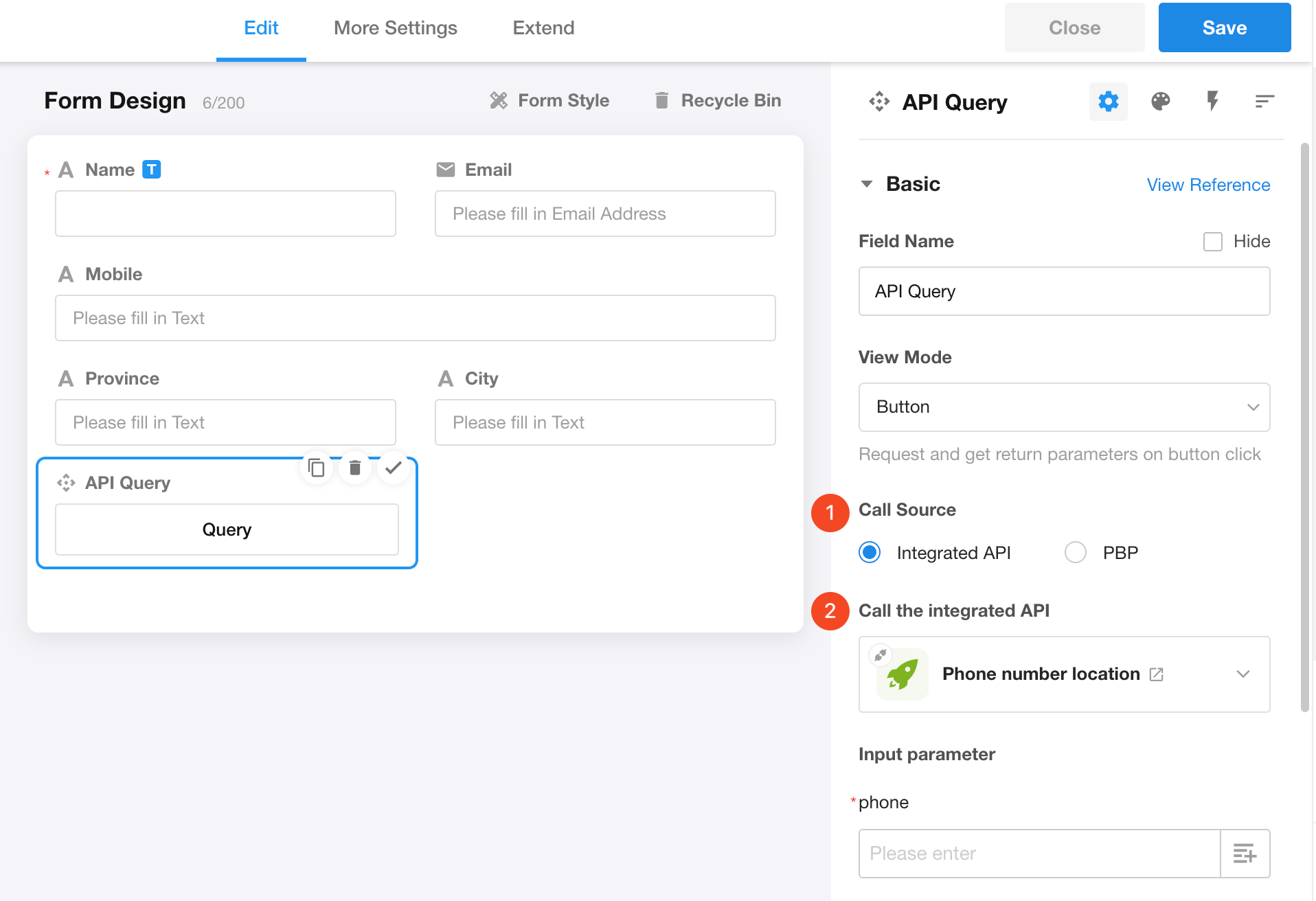Viewport: 1316px width, 901px height.
Task: Select the PBP call source option
Action: [x=1076, y=553]
